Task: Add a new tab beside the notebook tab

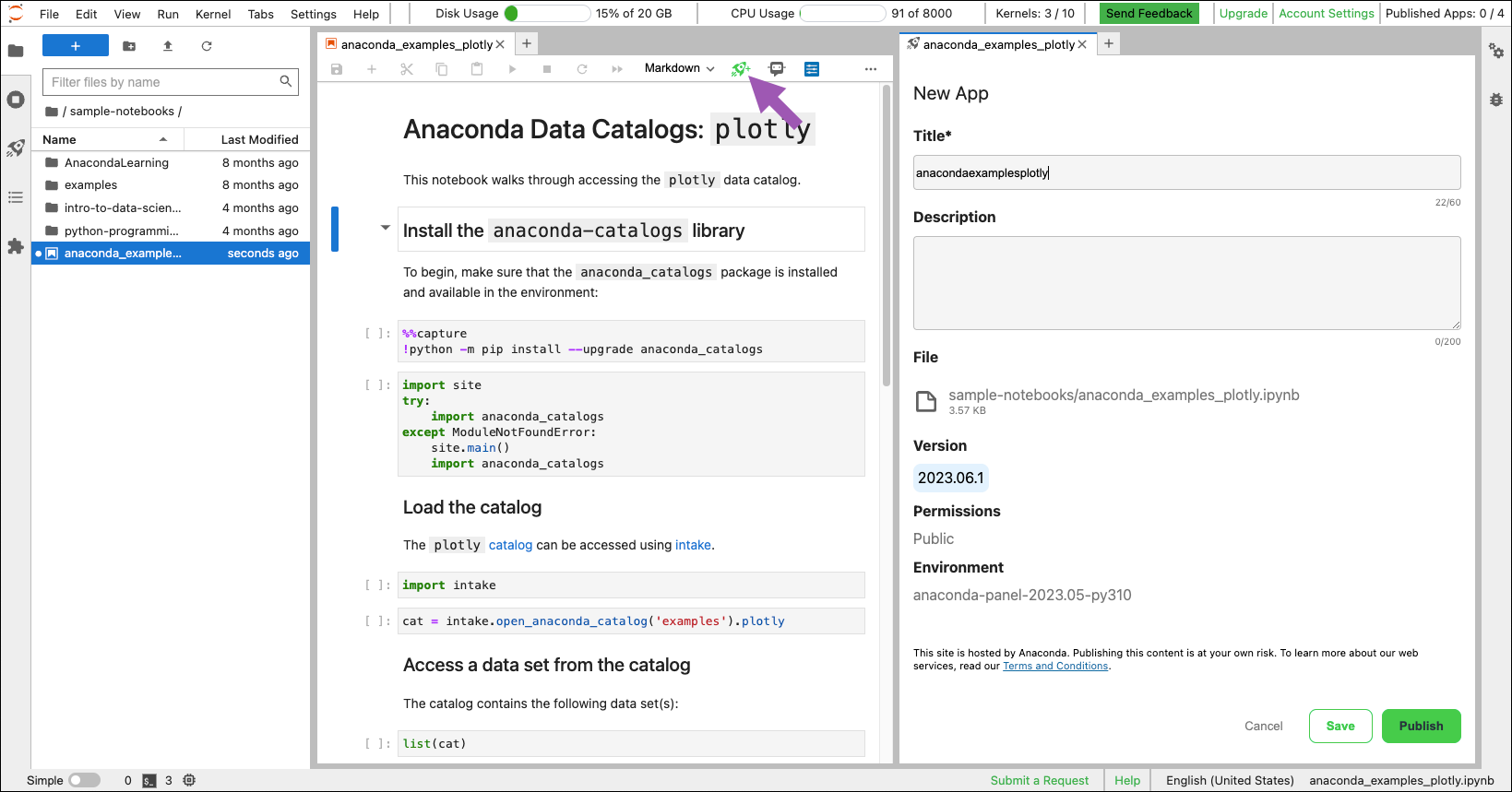Action: pyautogui.click(x=526, y=43)
